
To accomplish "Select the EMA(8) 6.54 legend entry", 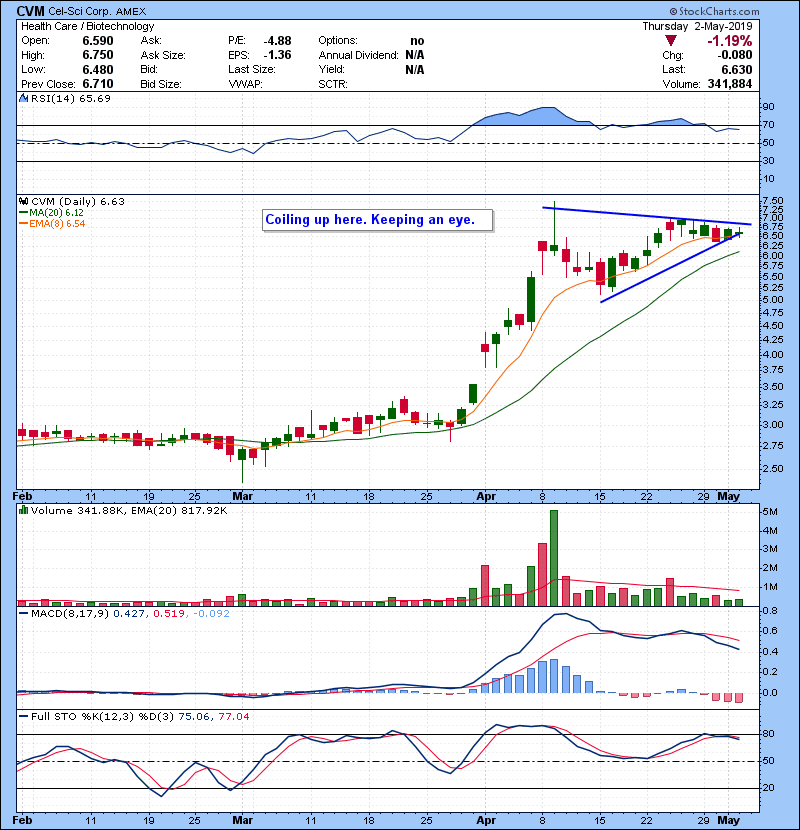I will (x=52, y=223).
